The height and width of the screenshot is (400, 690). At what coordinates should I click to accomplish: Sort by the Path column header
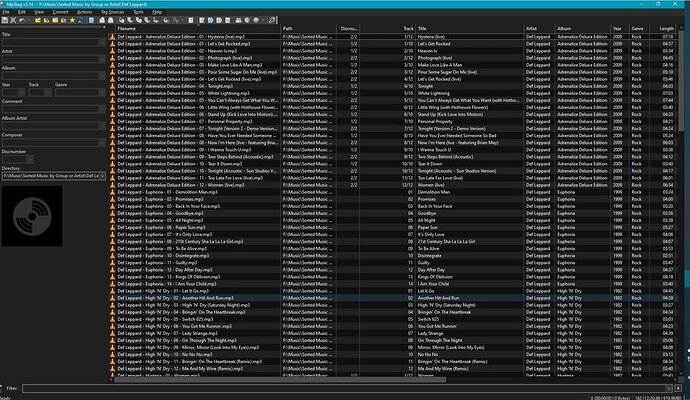click(x=308, y=29)
